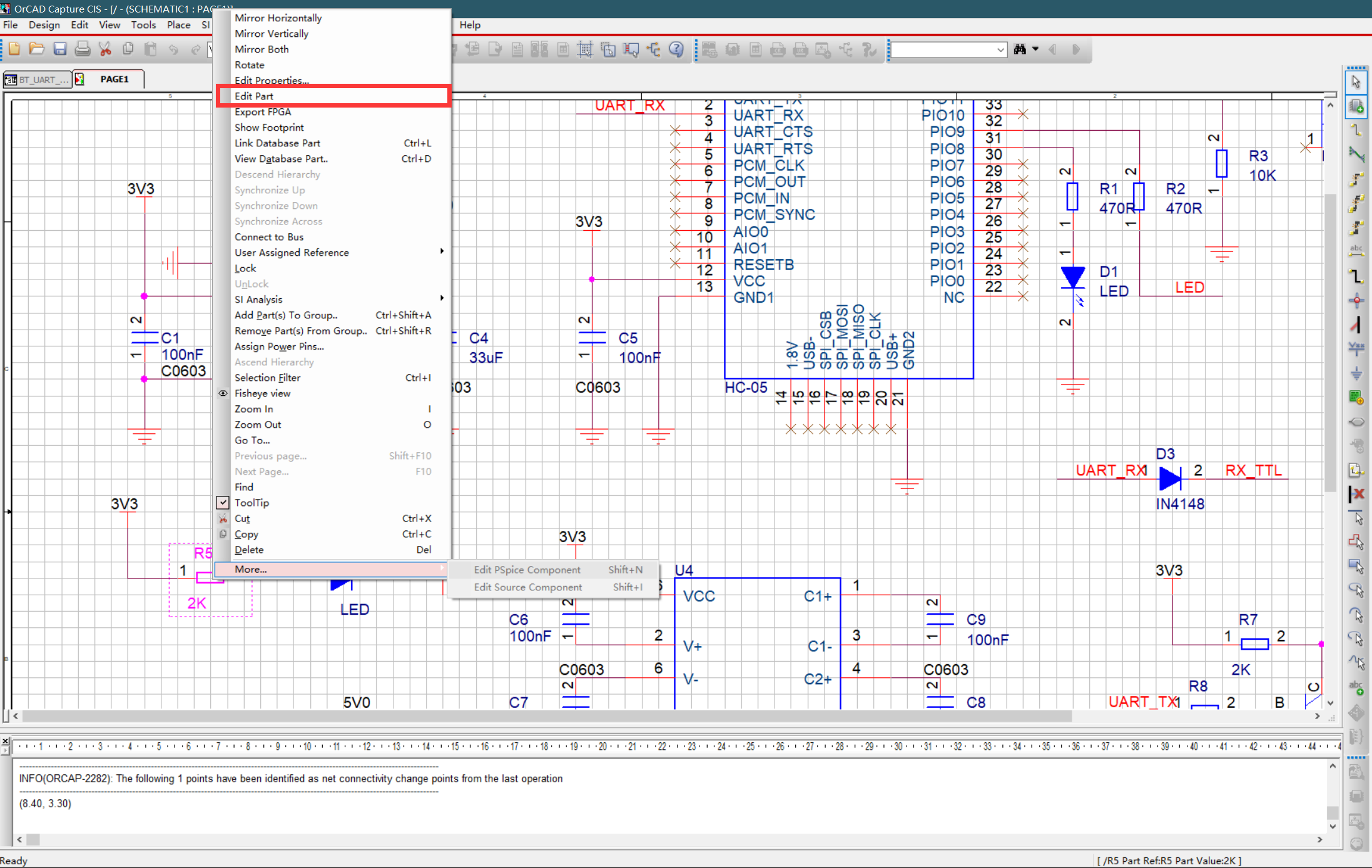
Task: Switch to the BT_UART project tab
Action: pos(37,79)
